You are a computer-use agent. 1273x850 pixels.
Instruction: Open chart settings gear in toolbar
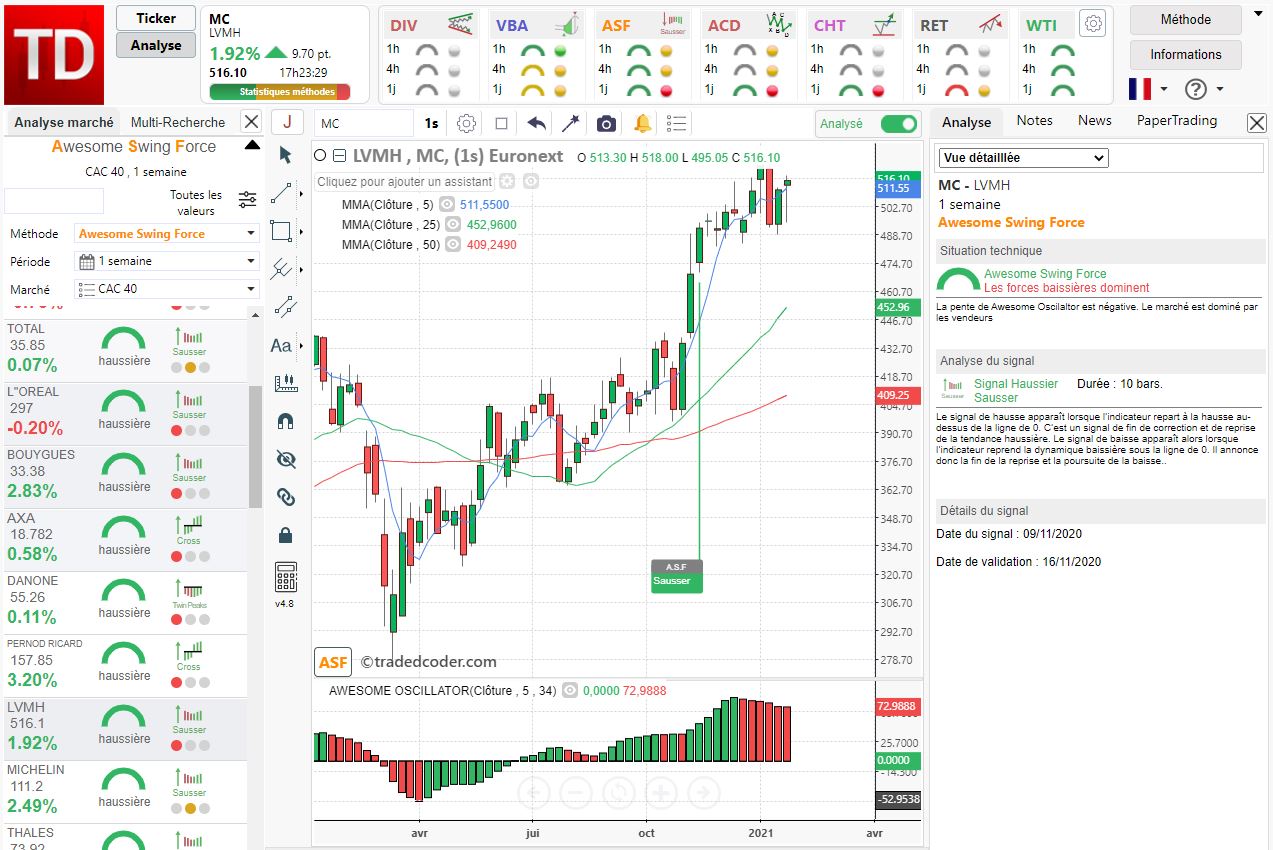click(466, 123)
